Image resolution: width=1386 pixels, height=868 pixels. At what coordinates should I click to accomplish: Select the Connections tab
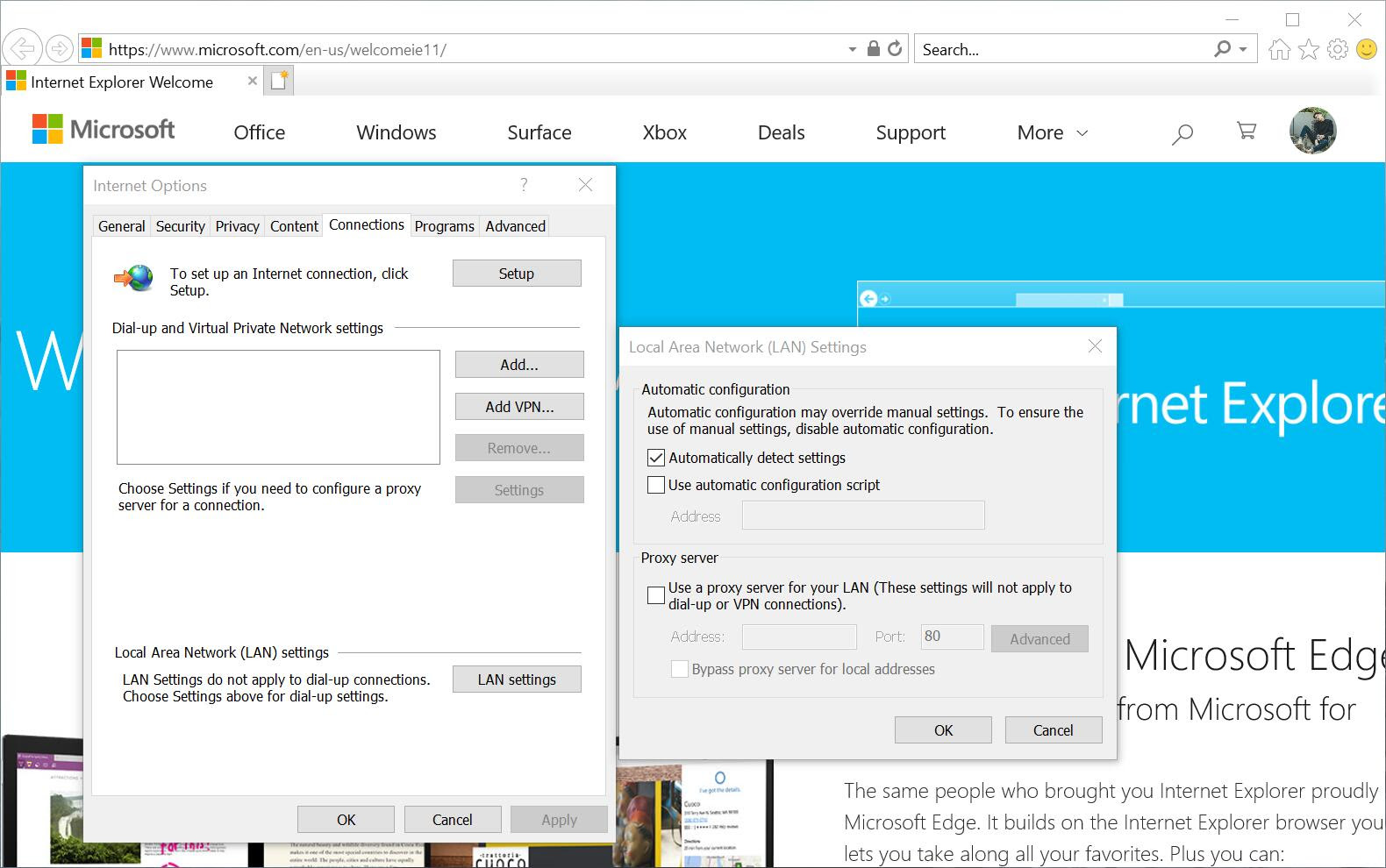367,224
